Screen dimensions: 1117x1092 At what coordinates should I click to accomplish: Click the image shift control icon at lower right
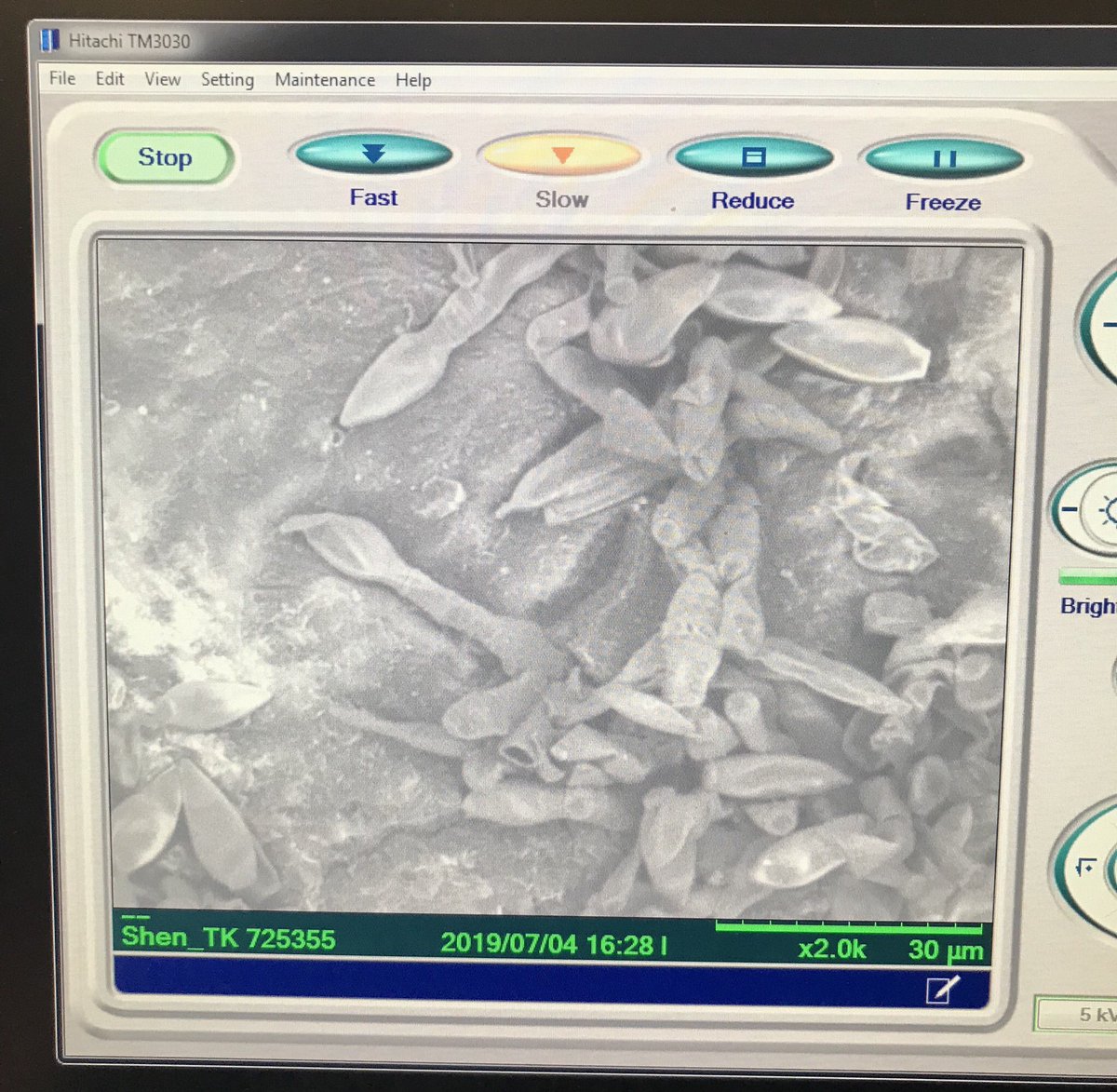pyautogui.click(x=1084, y=868)
